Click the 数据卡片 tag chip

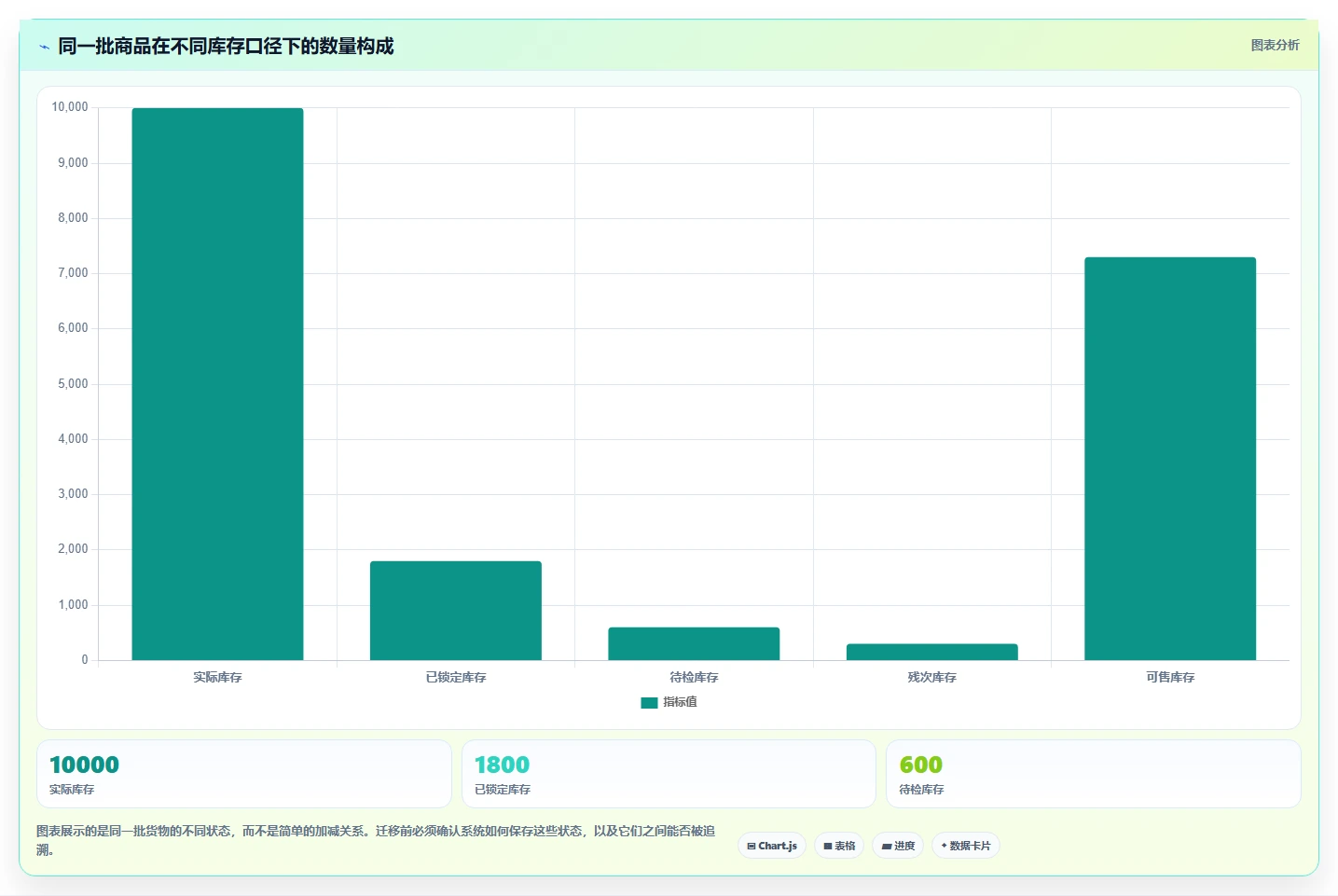[x=966, y=846]
